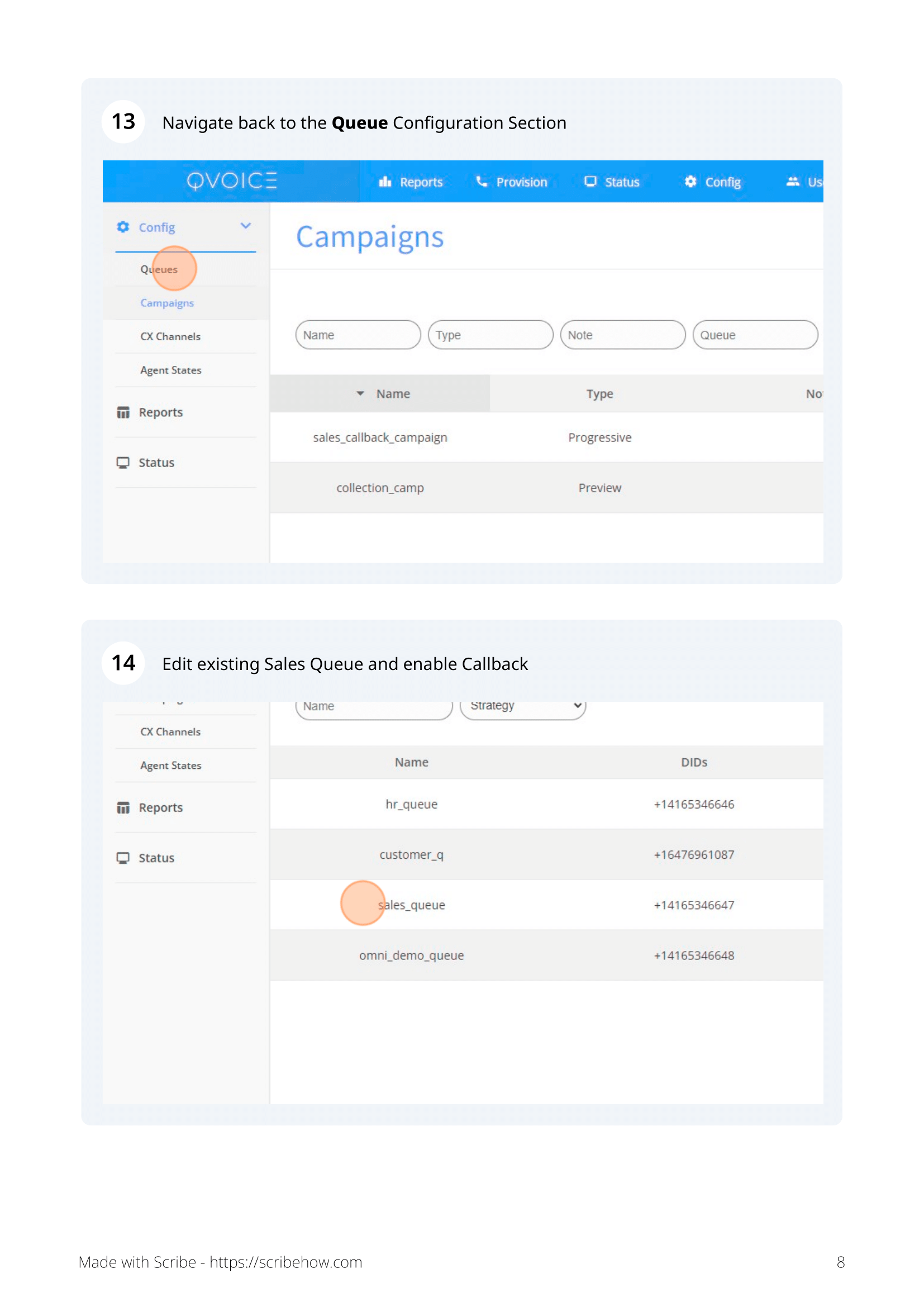Focus the Name filter field on Campaigns

tap(358, 335)
